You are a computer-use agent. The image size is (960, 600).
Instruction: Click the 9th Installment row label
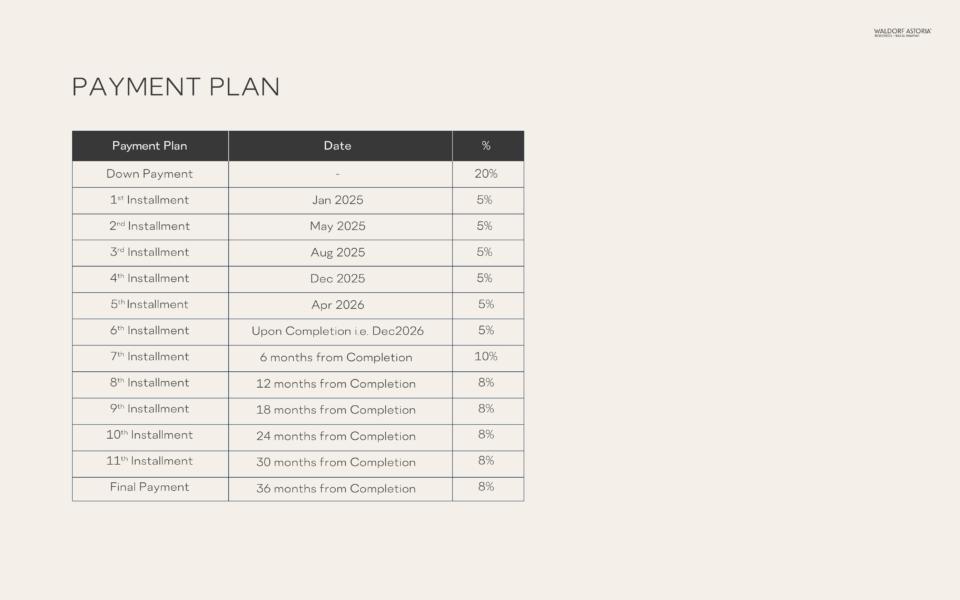(x=150, y=409)
